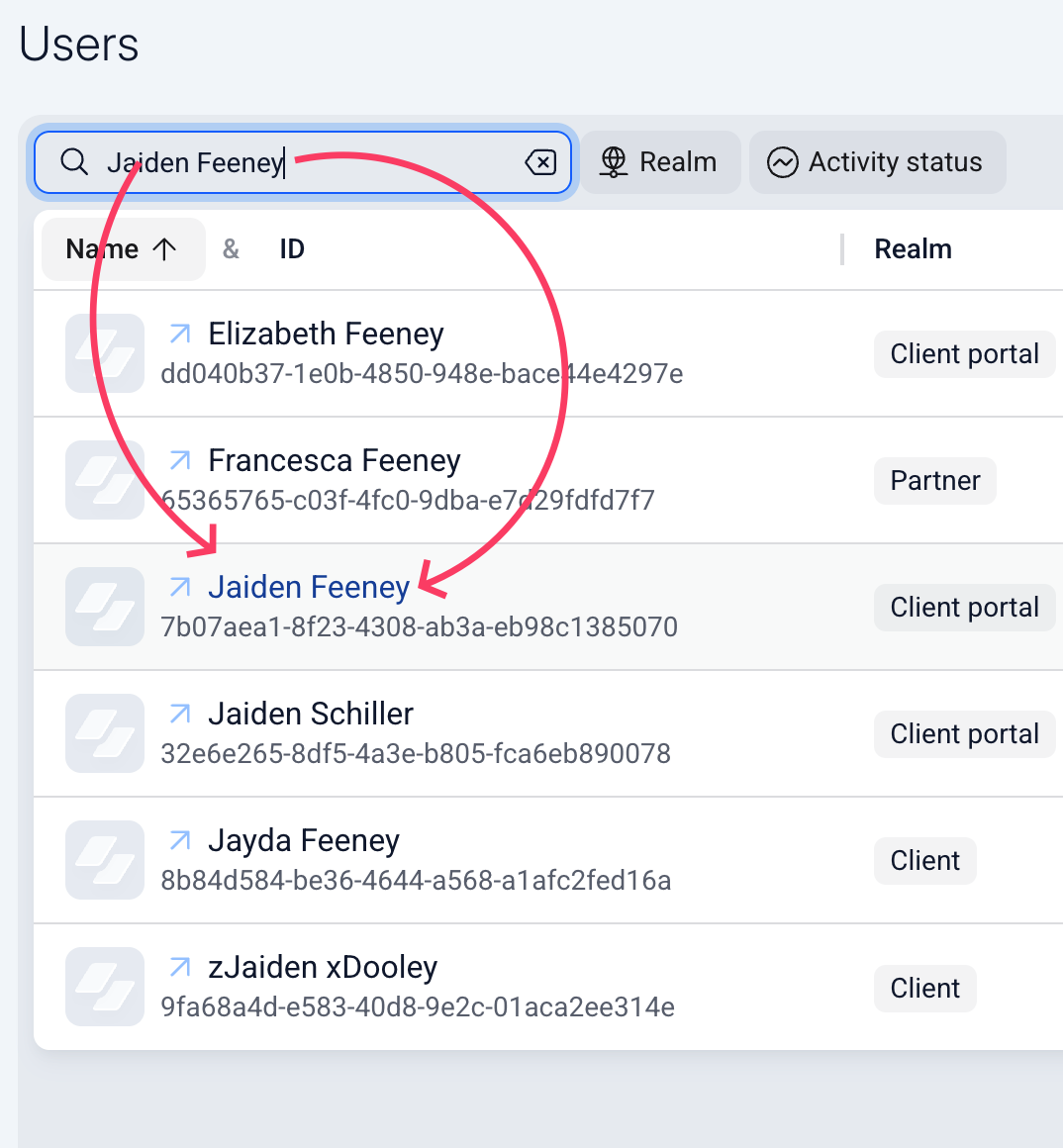Open Francesca Feeney via arrow icon
This screenshot has height=1148, width=1063.
(180, 460)
